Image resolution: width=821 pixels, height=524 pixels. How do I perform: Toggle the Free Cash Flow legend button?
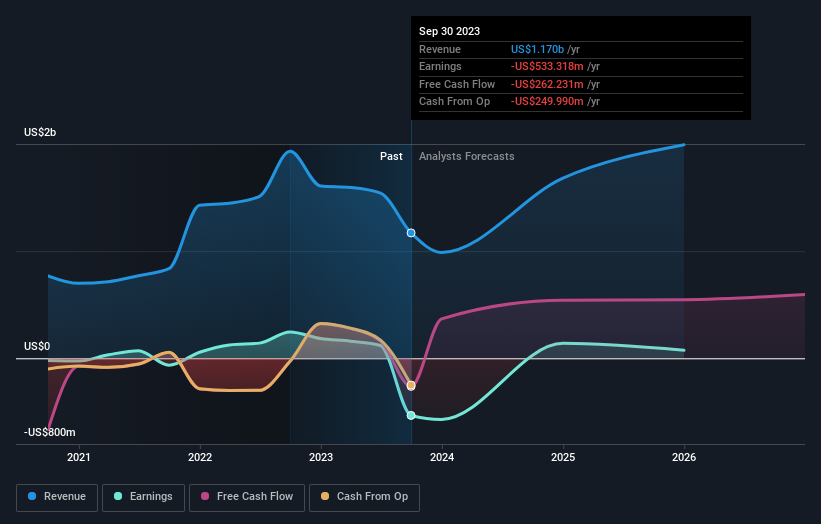(247, 497)
